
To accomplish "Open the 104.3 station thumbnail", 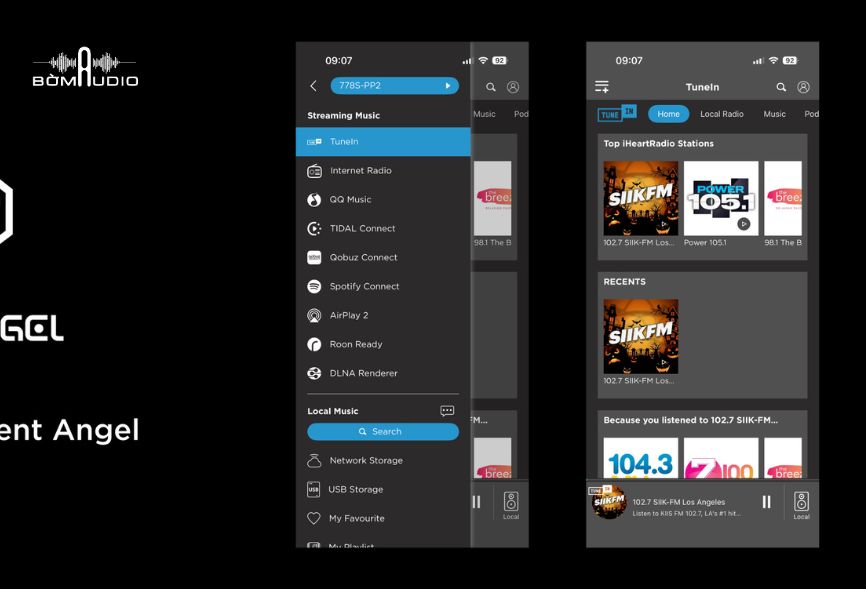I will 641,458.
